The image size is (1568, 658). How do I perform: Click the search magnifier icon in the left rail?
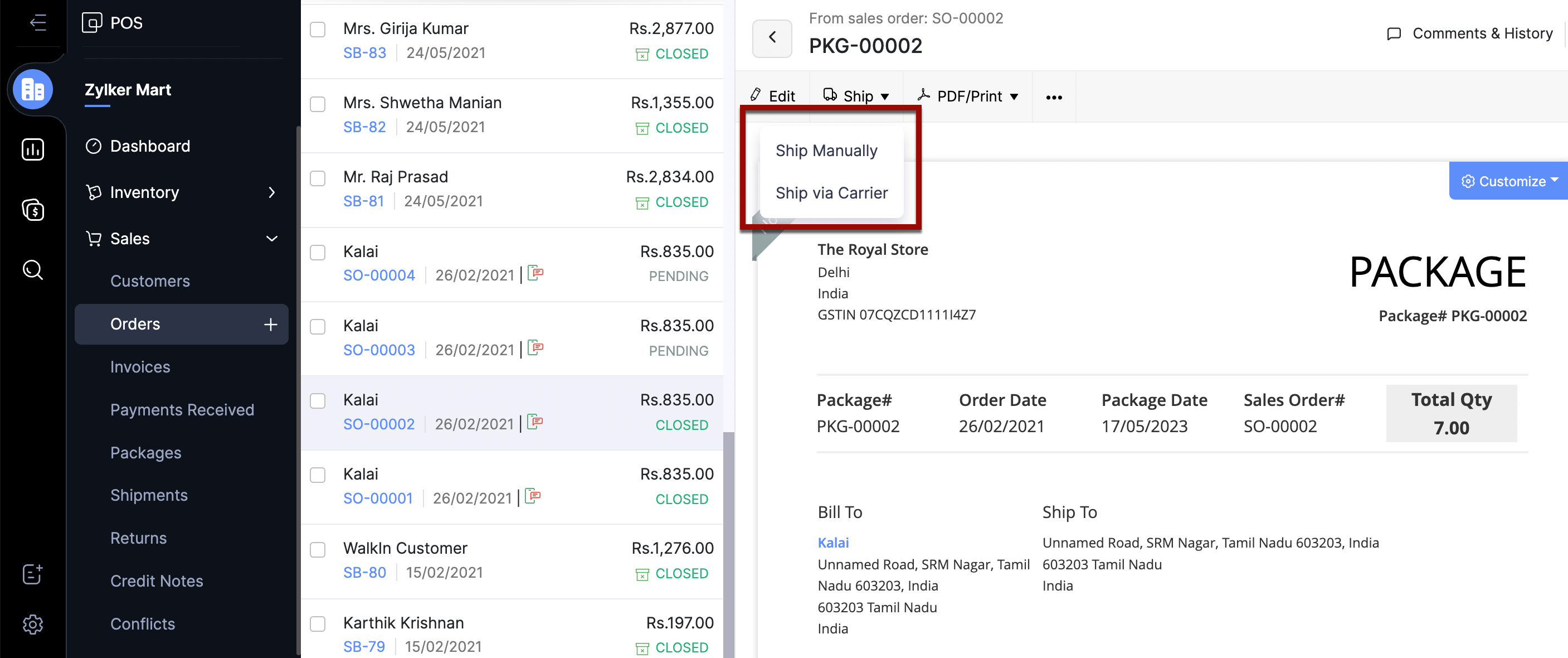point(33,270)
